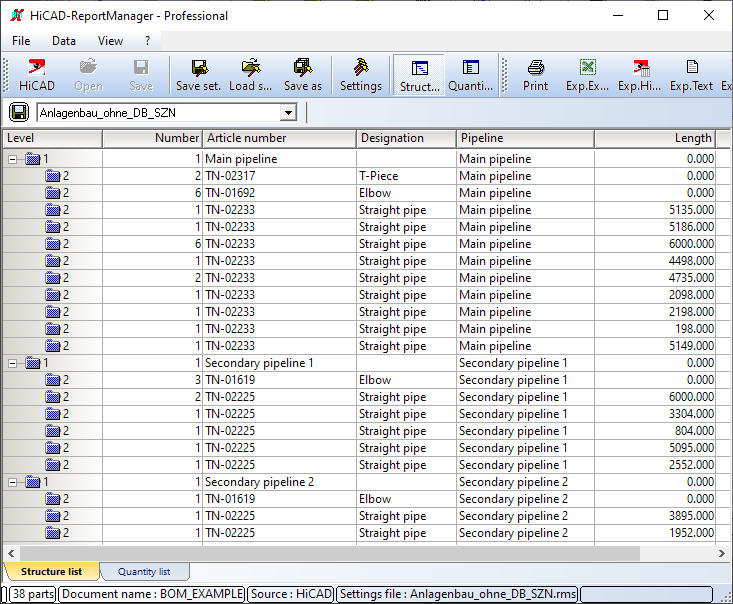Click folder icon of the 3895.000 length row

click(x=53, y=516)
